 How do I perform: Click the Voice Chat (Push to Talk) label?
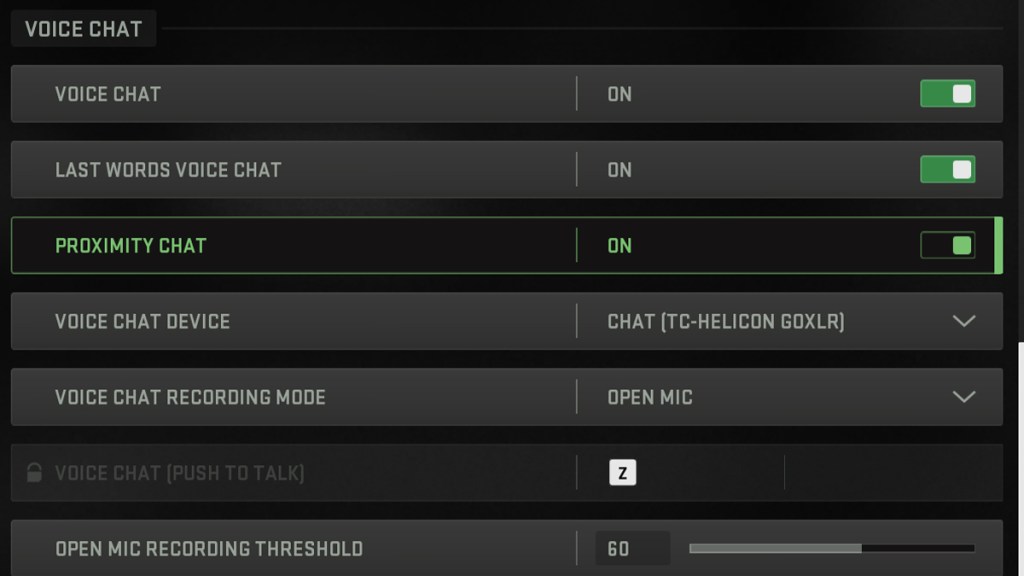[179, 473]
